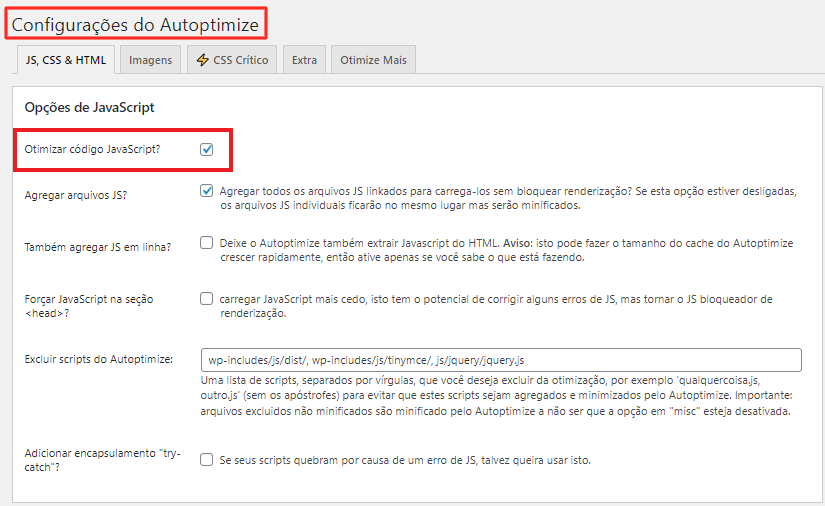Click the description 'carregar JavaScript mais cedo'

[x=496, y=306]
